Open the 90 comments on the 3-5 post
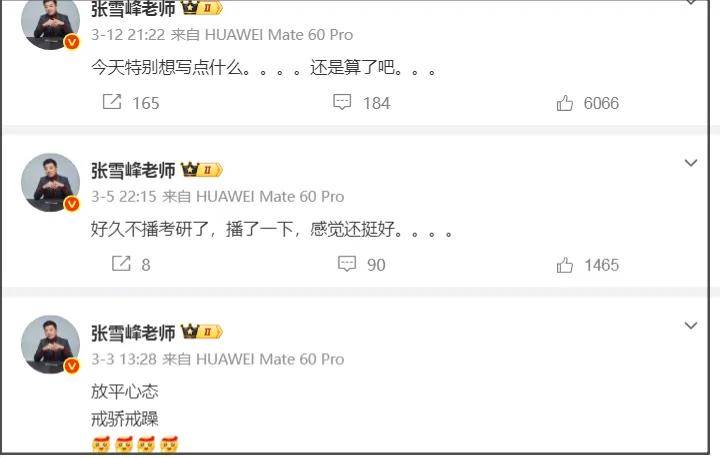 click(x=347, y=264)
